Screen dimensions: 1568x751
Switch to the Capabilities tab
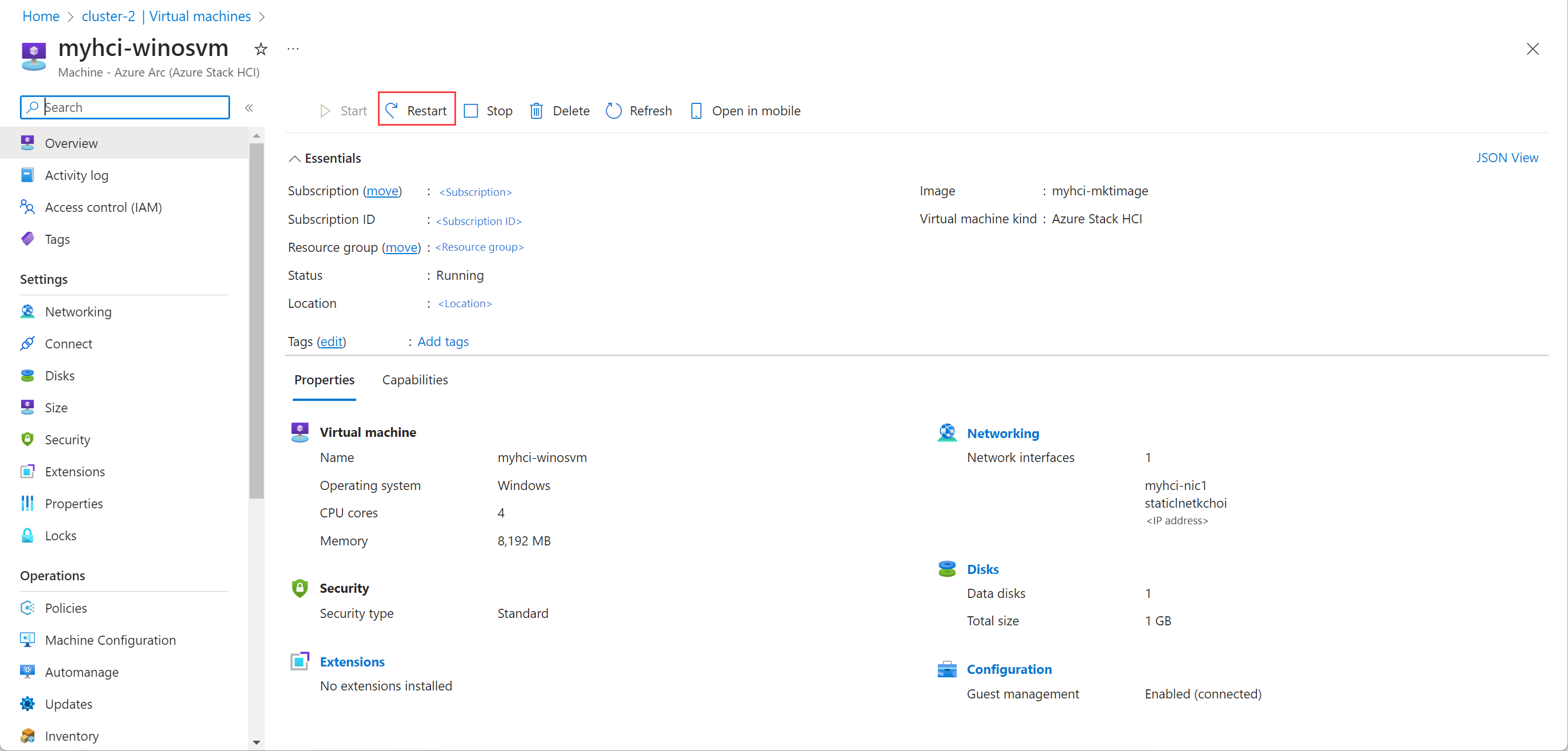pos(415,380)
